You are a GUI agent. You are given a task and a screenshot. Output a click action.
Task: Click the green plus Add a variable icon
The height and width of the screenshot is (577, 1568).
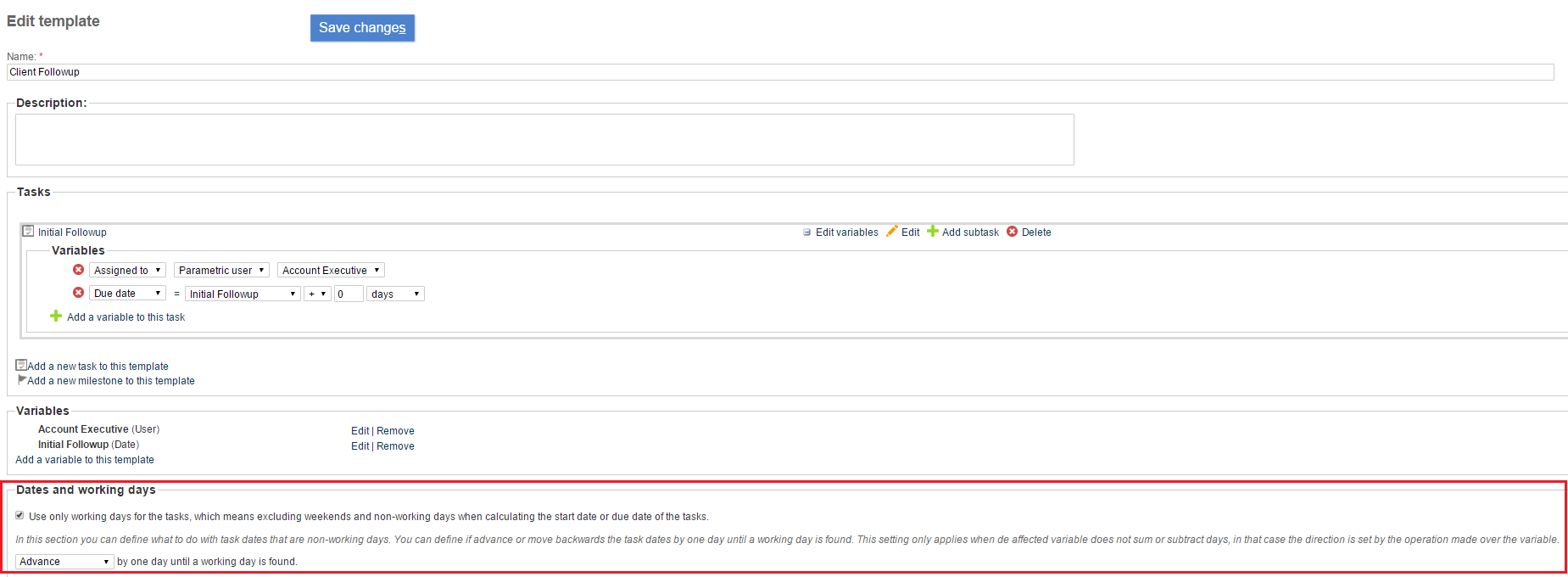[x=56, y=317]
